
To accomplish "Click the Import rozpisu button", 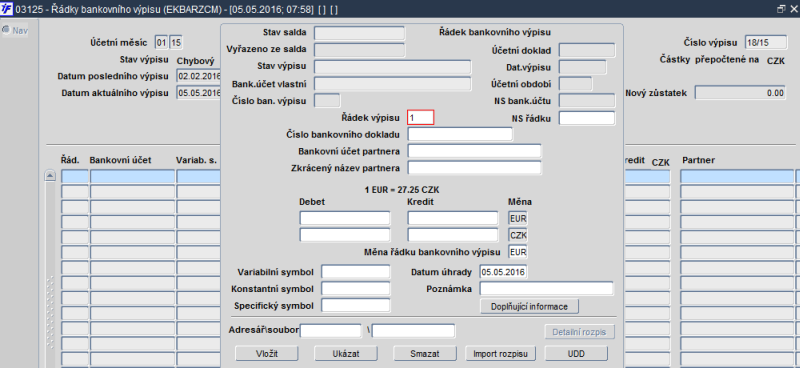I will [500, 353].
